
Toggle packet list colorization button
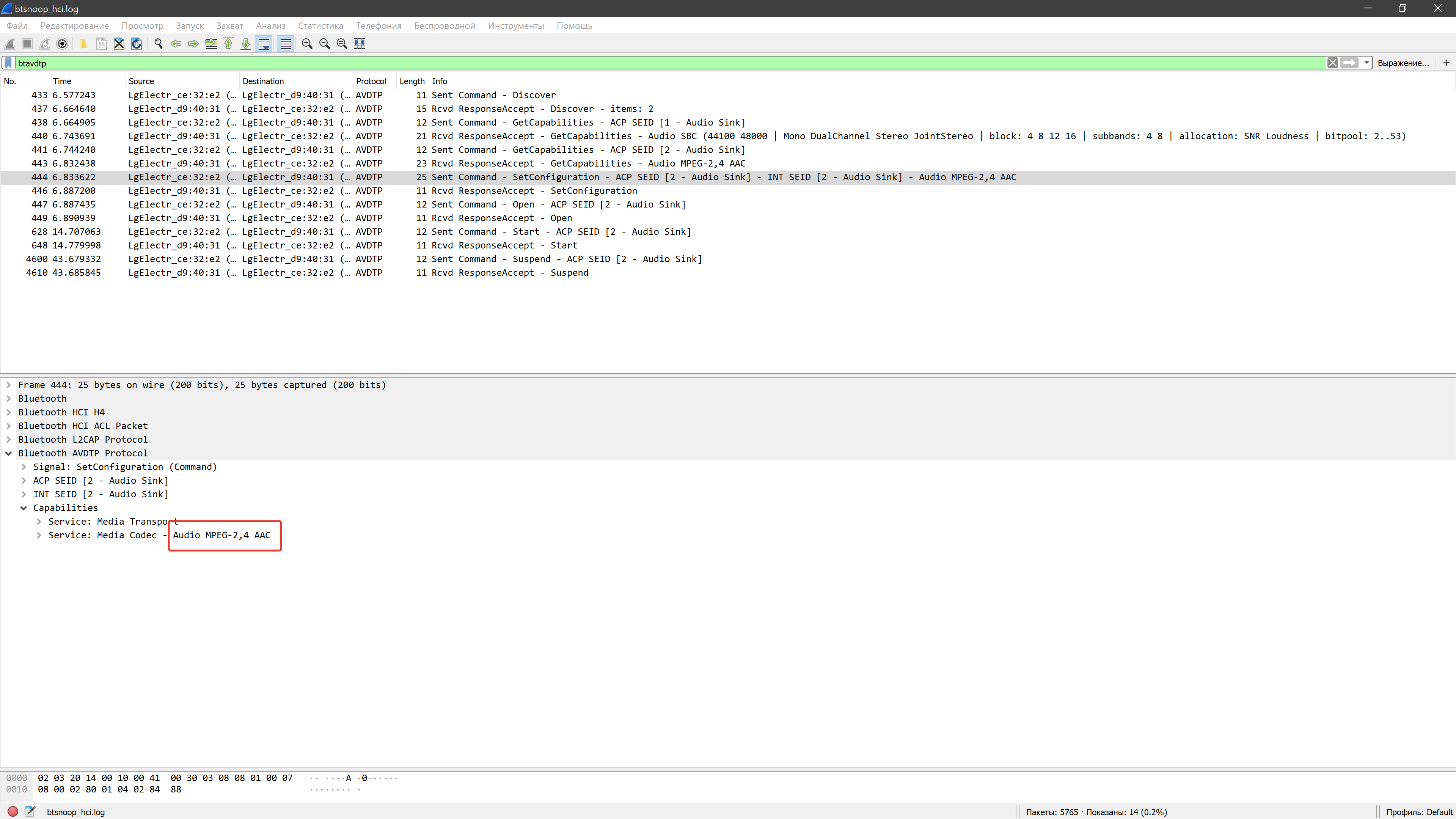coord(286,44)
